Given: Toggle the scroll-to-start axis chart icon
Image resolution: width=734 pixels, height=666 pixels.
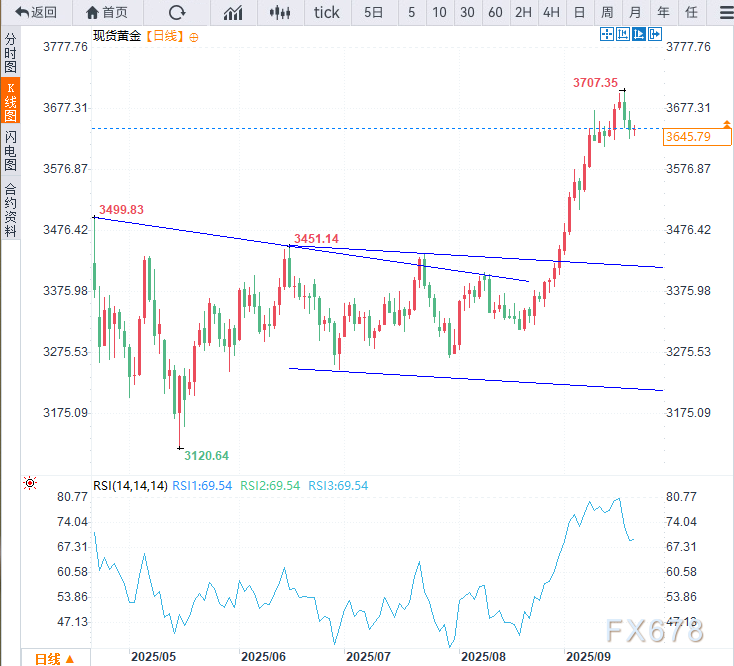Looking at the screenshot, I should (622, 34).
